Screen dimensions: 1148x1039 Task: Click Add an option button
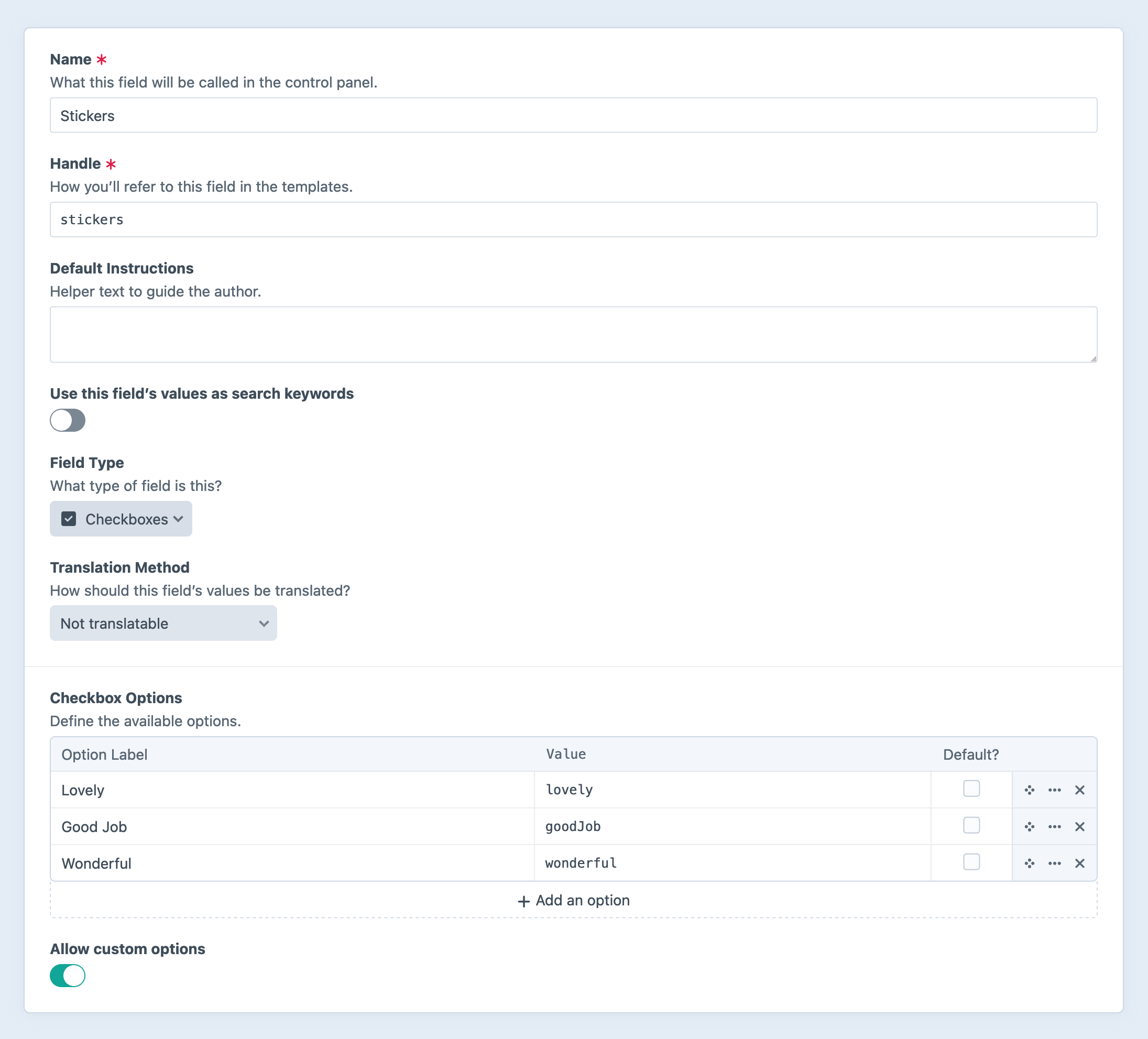tap(573, 900)
